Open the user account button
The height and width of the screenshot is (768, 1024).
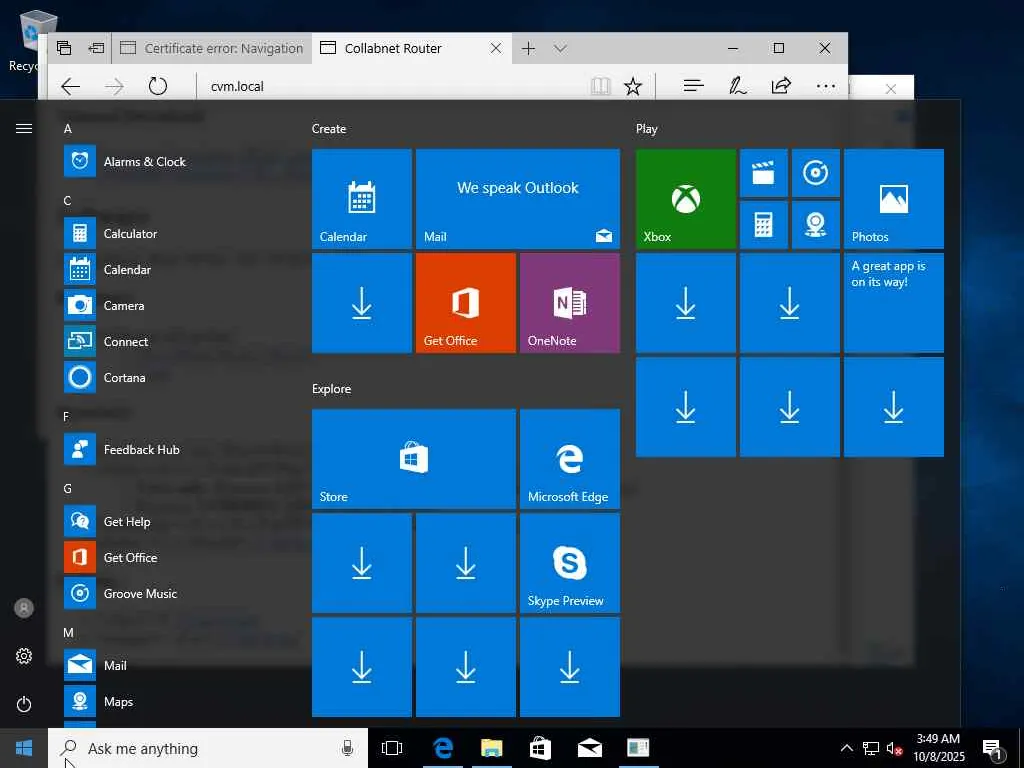(24, 608)
